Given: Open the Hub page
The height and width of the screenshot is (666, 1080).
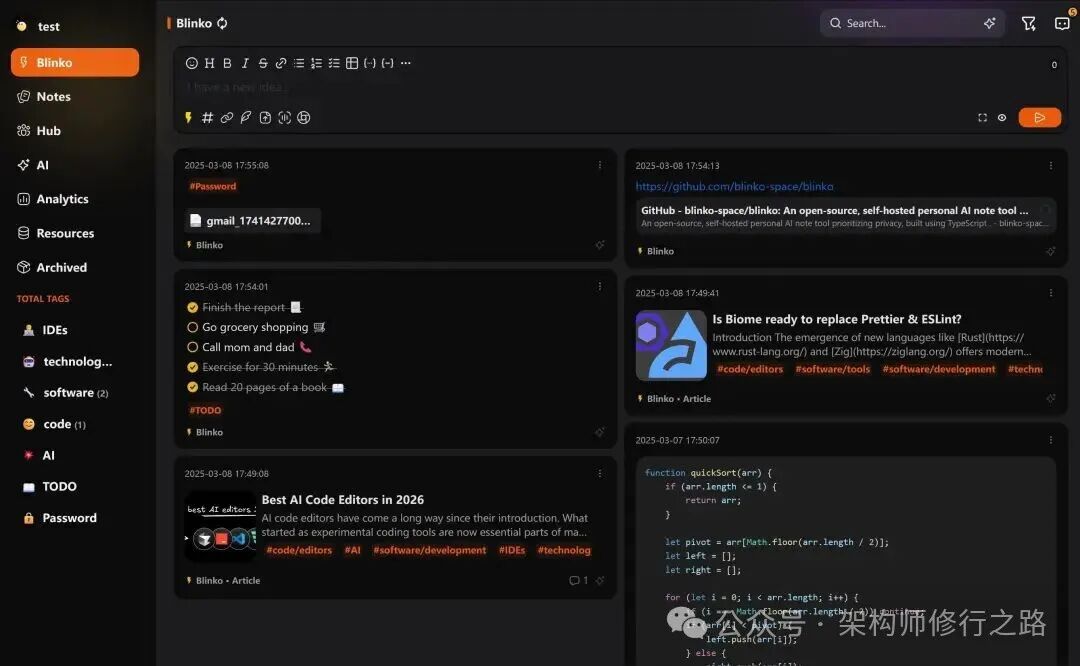Looking at the screenshot, I should point(74,131).
